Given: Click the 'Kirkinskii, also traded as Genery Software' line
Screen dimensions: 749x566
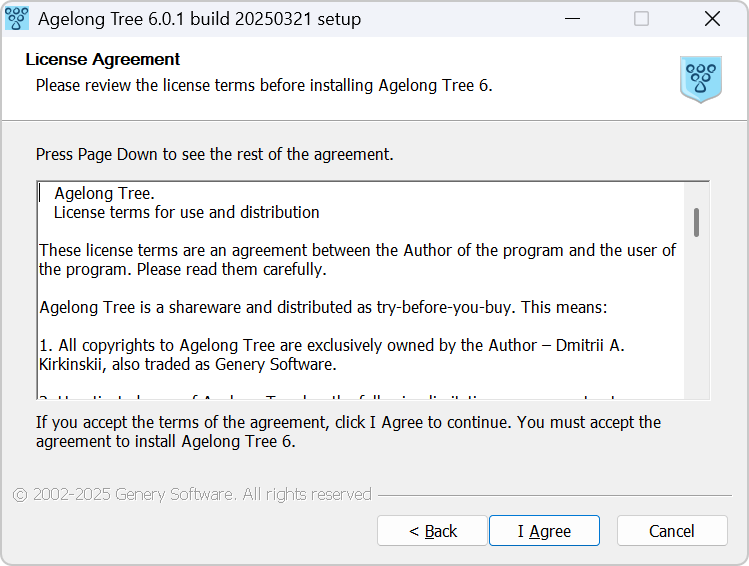Looking at the screenshot, I should click(188, 364).
